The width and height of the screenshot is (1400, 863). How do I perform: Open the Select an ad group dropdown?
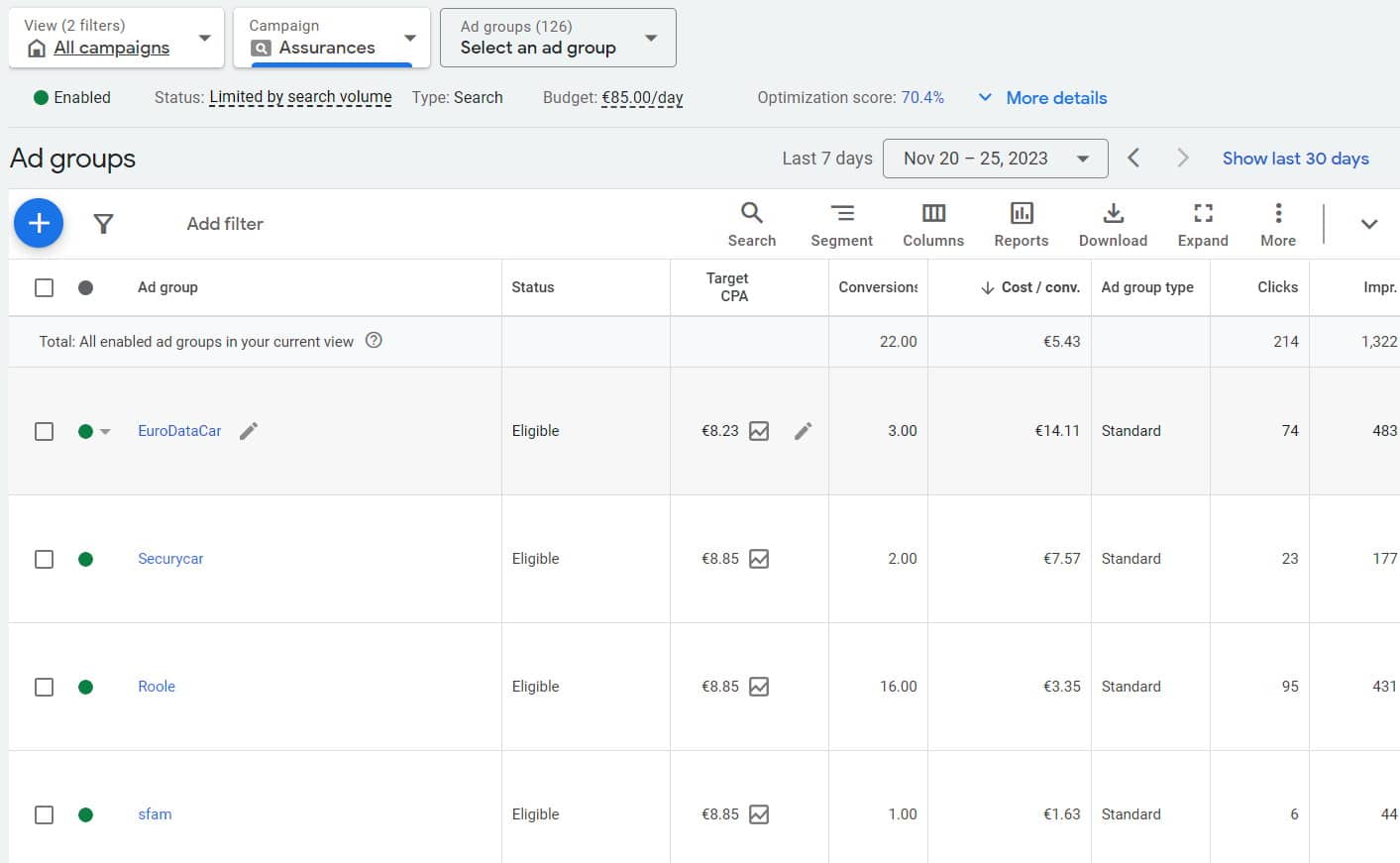(x=558, y=38)
